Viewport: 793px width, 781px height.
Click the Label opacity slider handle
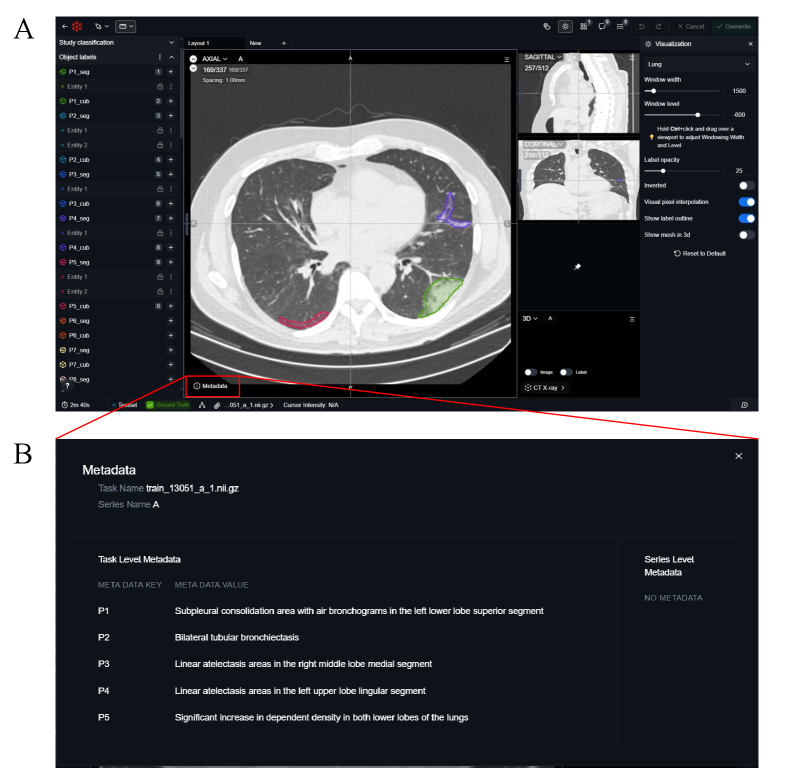point(663,171)
